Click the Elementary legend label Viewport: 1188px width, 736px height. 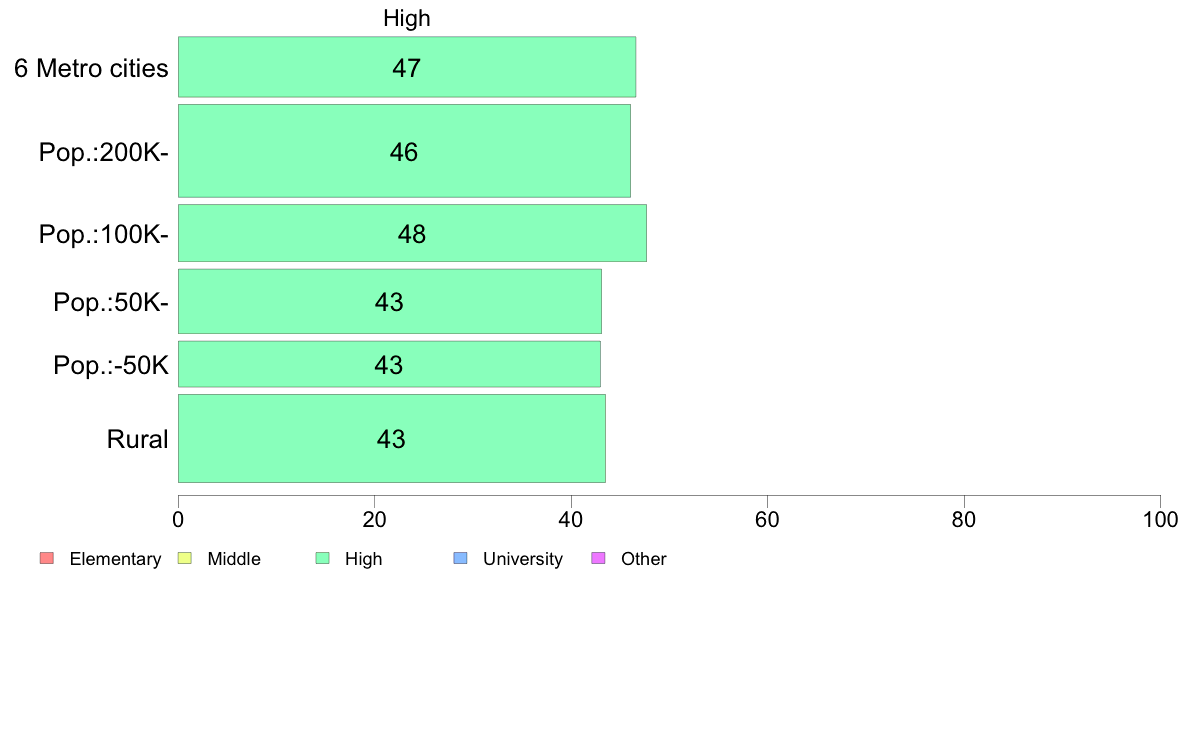coord(115,559)
